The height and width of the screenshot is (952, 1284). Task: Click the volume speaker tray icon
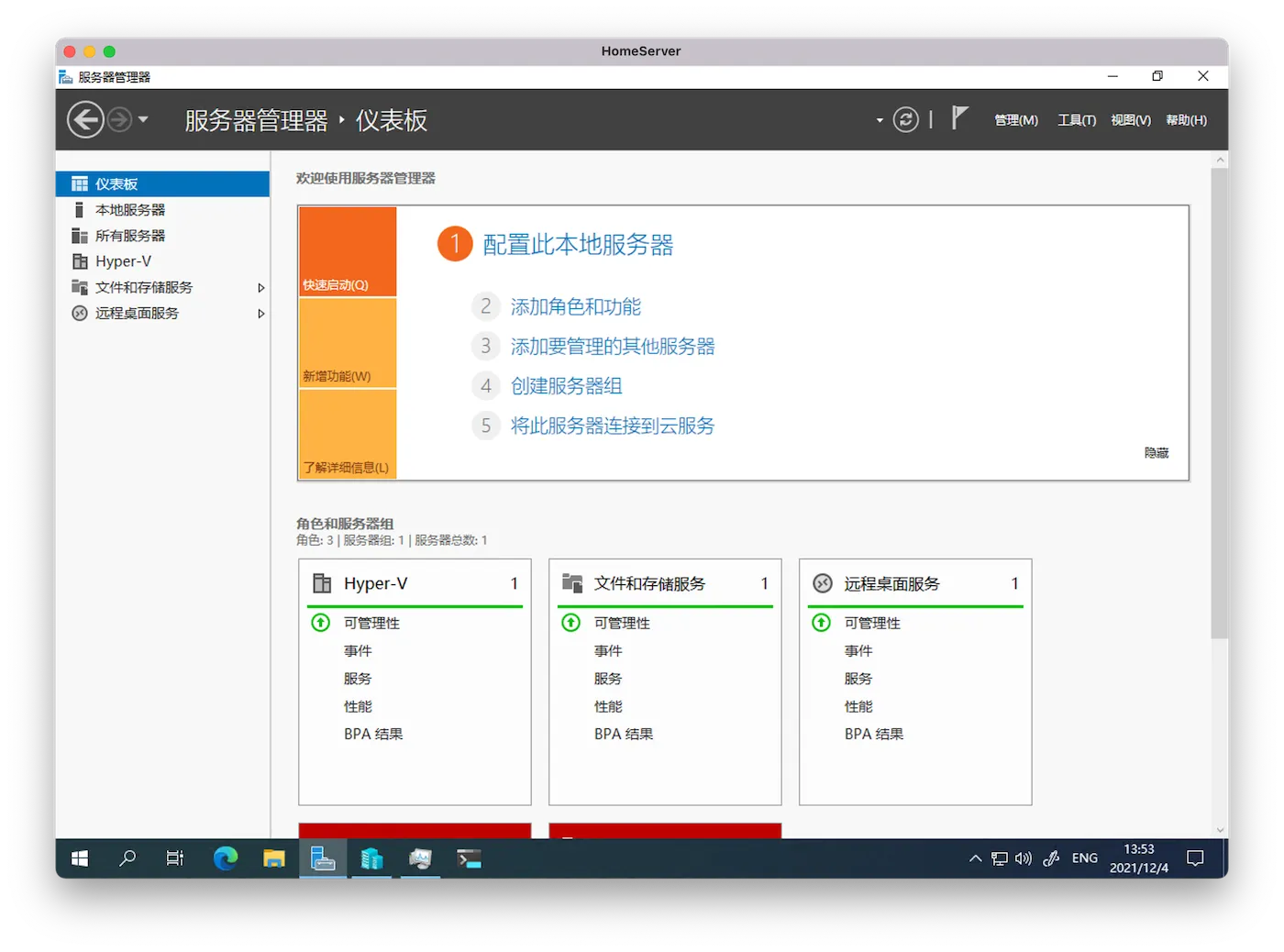click(x=1024, y=858)
